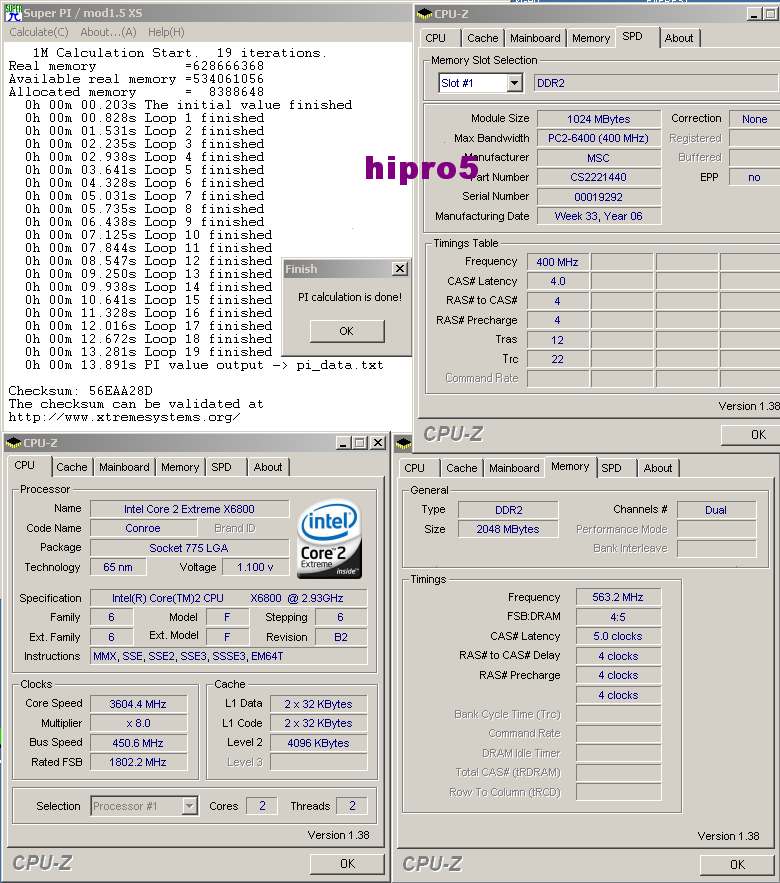
Task: Click the Module Size 1024 MBytes field
Action: (x=599, y=119)
